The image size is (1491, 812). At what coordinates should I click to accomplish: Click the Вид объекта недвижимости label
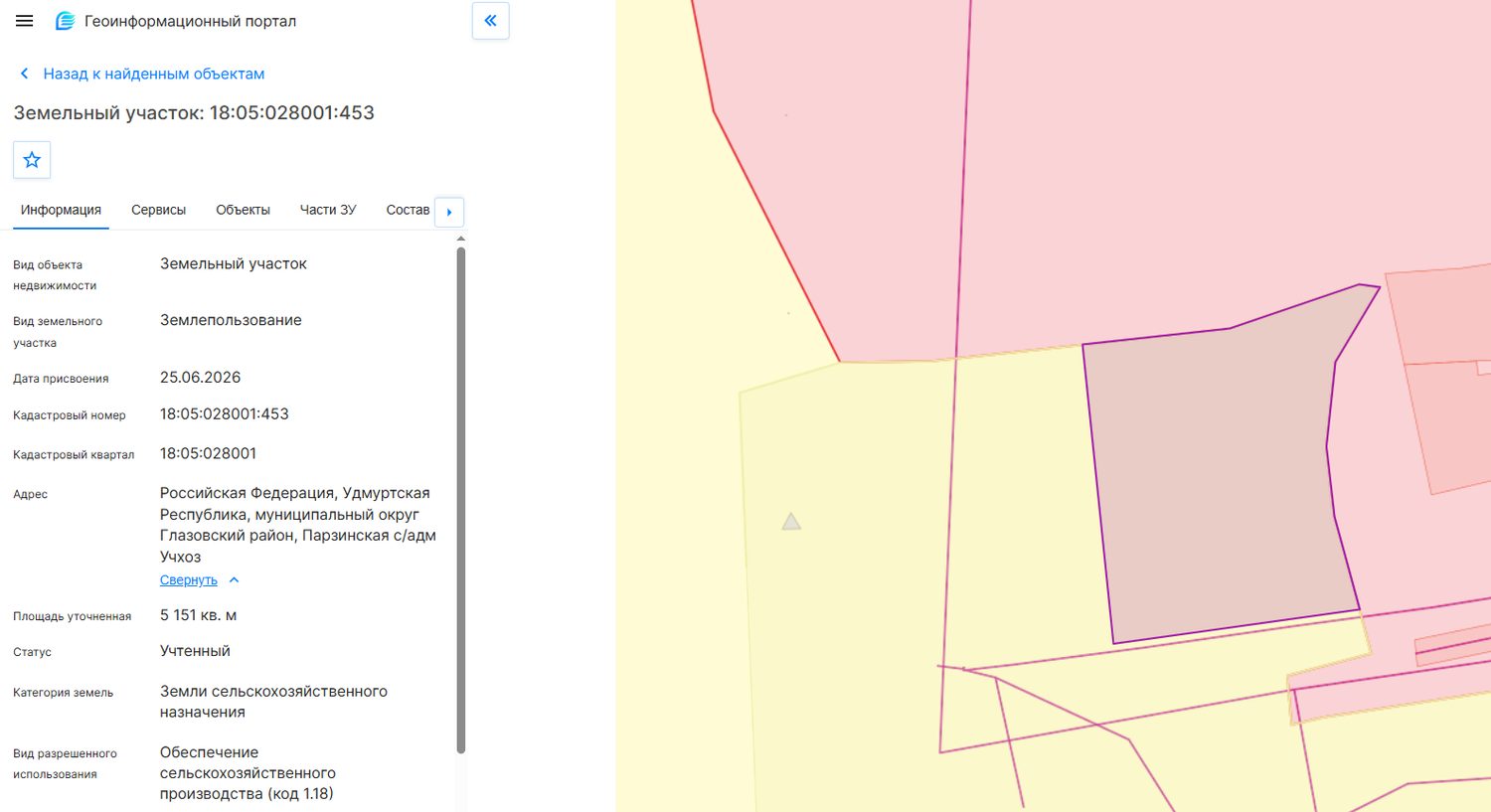tap(55, 275)
